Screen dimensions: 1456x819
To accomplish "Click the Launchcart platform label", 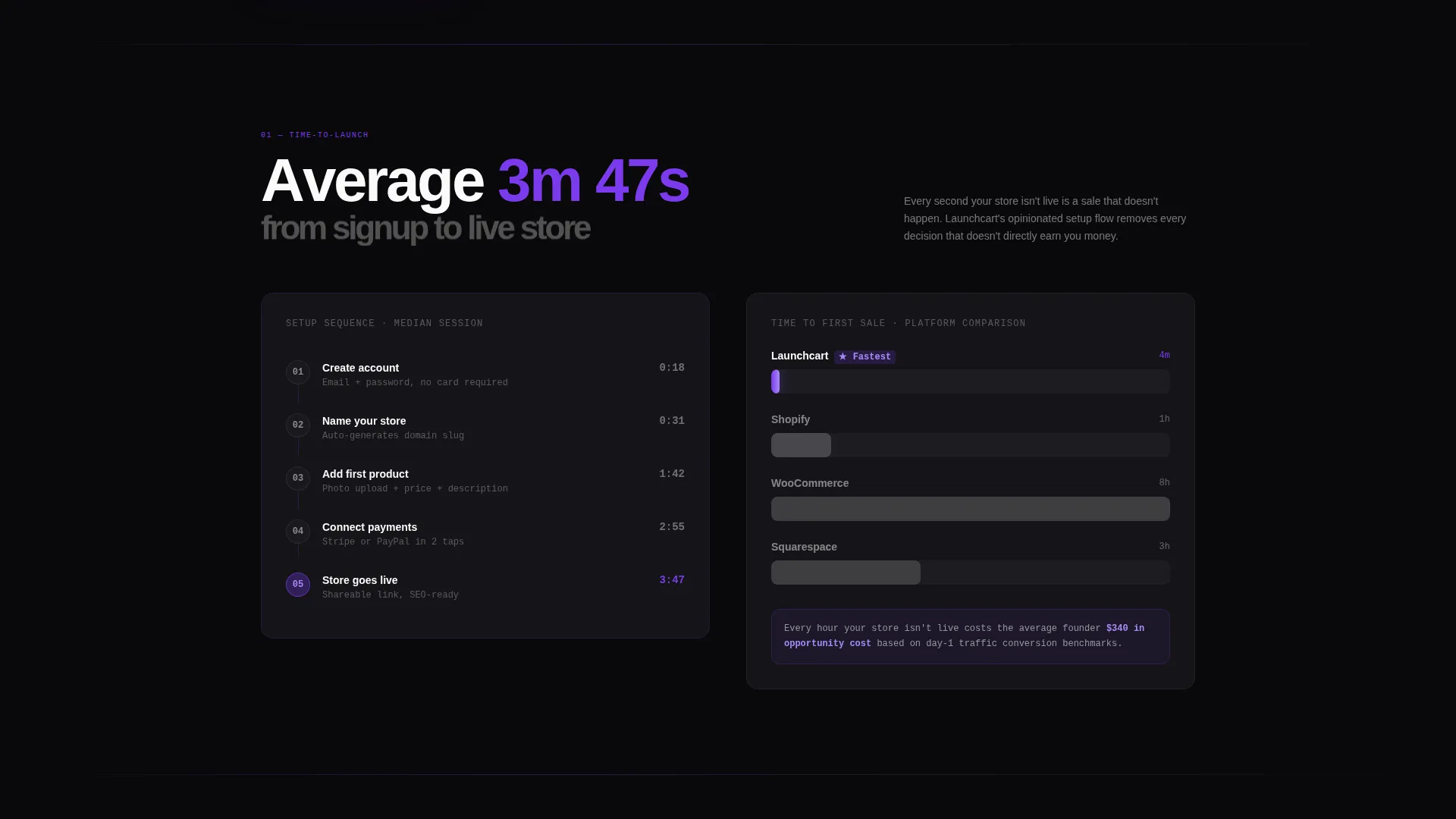I will (x=799, y=356).
